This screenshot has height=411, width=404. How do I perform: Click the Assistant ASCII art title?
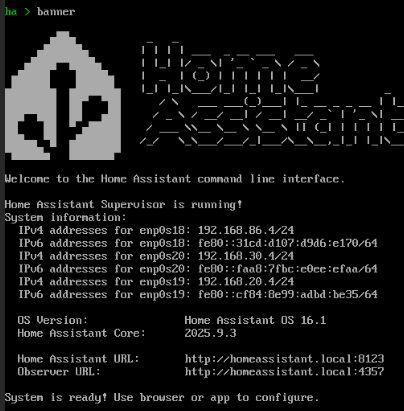click(272, 120)
